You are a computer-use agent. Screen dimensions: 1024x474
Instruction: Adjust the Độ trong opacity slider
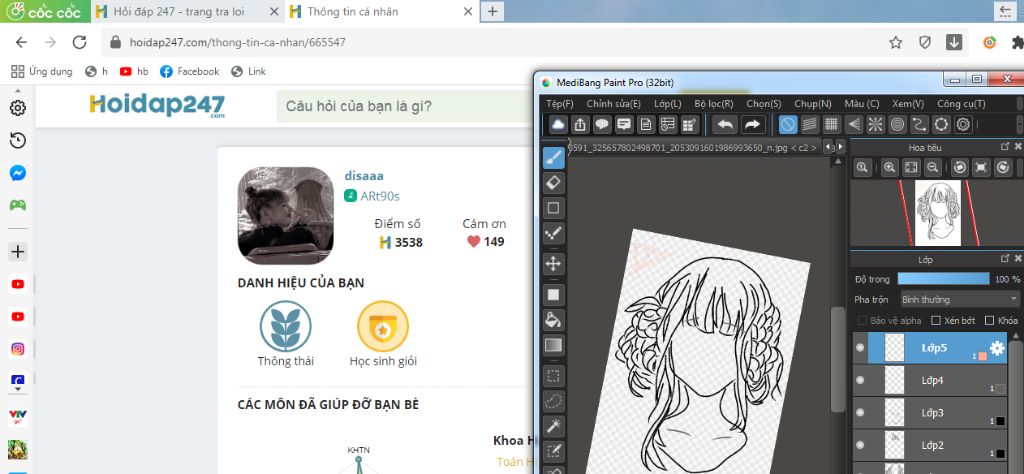943,279
